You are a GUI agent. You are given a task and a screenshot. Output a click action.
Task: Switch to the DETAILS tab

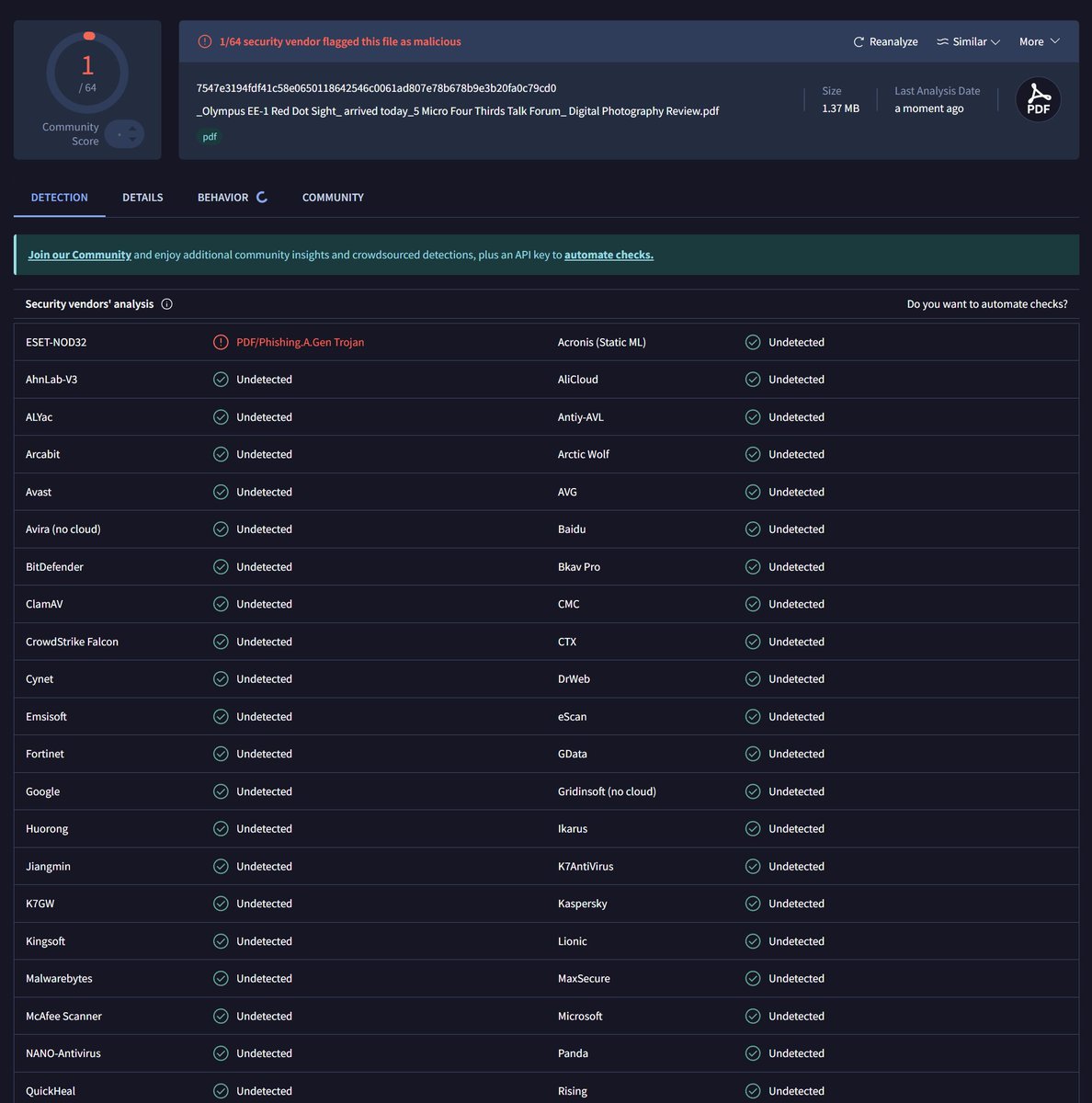tap(142, 198)
